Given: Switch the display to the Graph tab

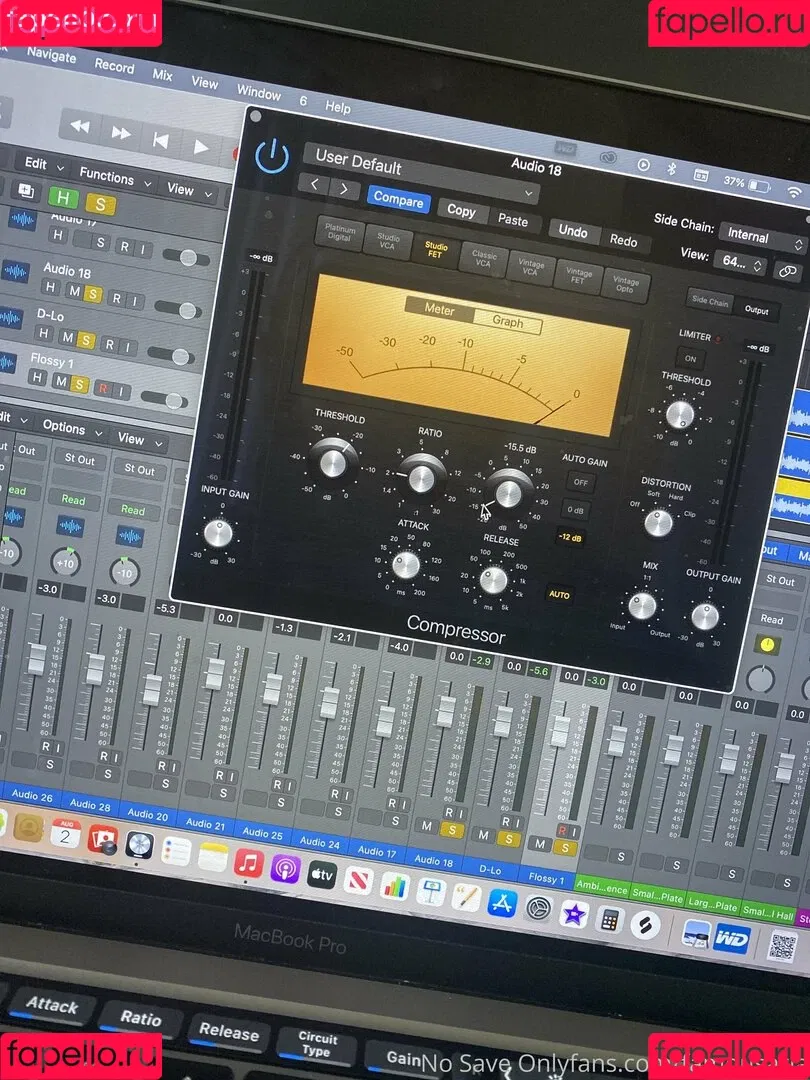Looking at the screenshot, I should point(508,322).
